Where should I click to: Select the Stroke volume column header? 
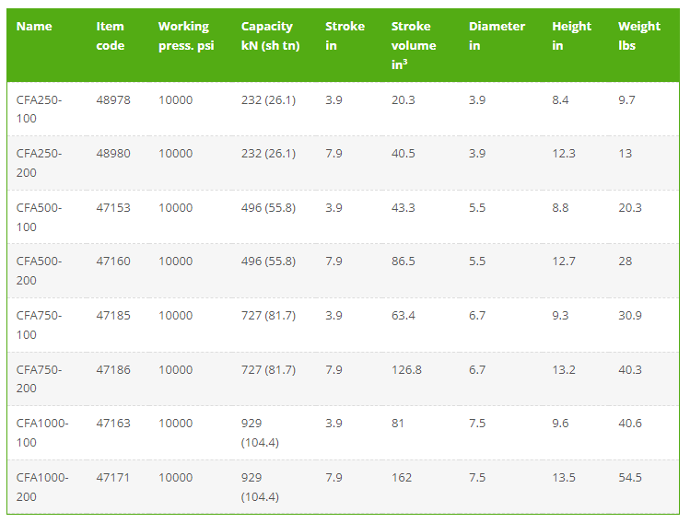point(414,45)
